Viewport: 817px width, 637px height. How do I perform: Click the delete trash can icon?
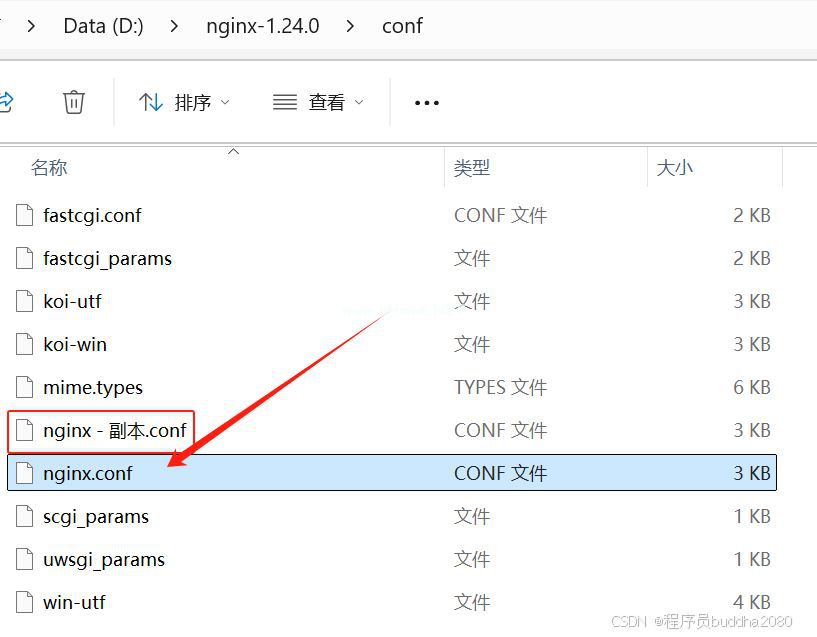(x=74, y=102)
